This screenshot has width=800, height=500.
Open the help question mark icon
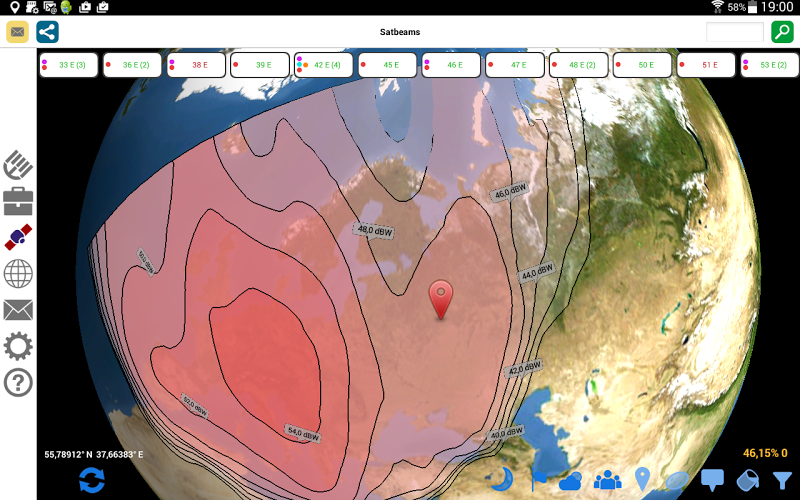(18, 383)
